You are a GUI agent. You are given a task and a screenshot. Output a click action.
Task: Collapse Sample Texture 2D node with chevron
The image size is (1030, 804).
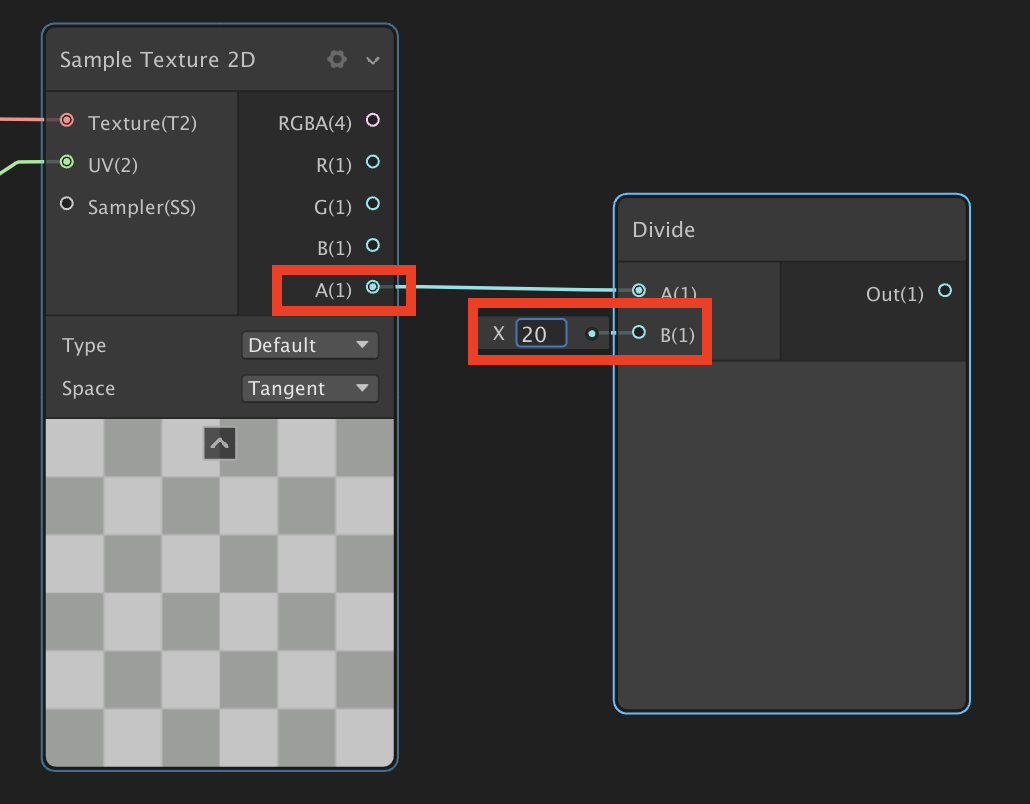[x=373, y=61]
